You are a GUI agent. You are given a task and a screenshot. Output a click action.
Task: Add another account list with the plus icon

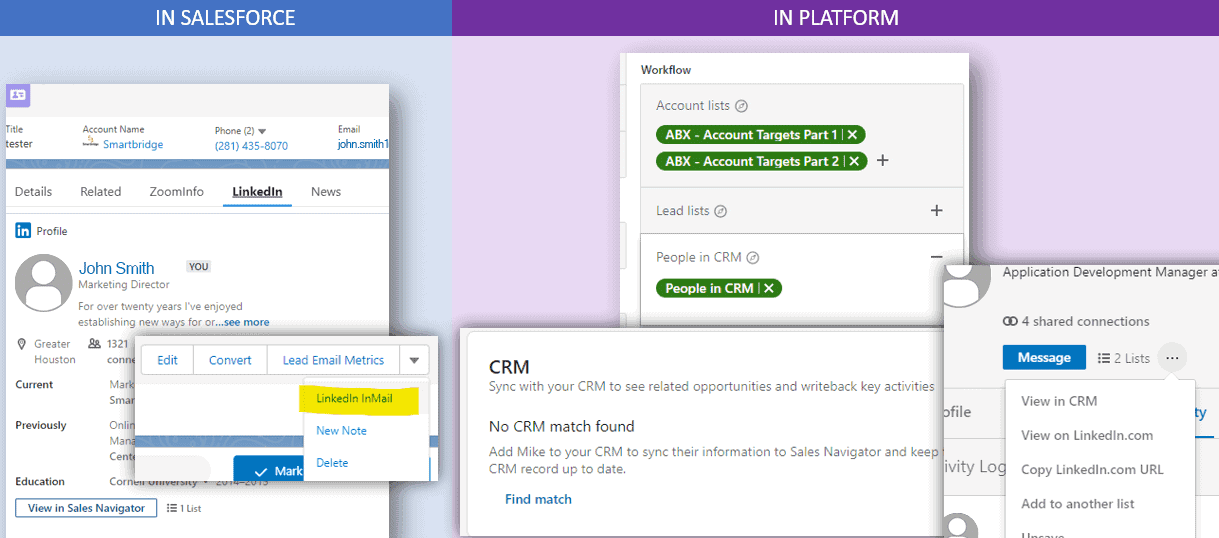(x=883, y=160)
